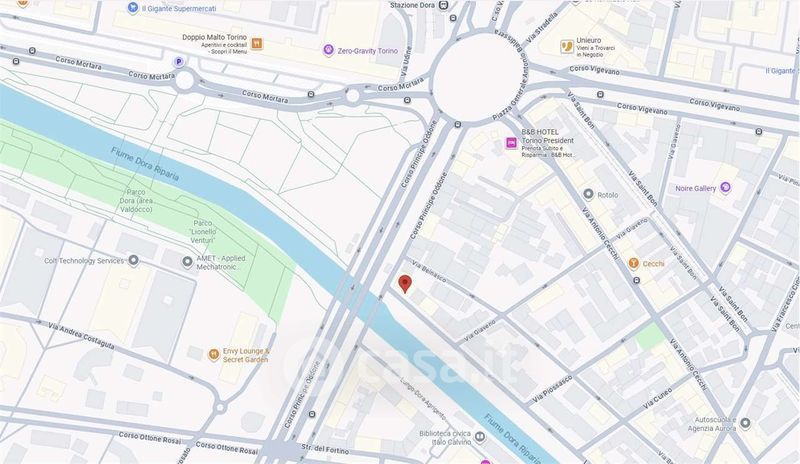
Task: Select the Unieuro shopping icon
Action: [x=567, y=47]
